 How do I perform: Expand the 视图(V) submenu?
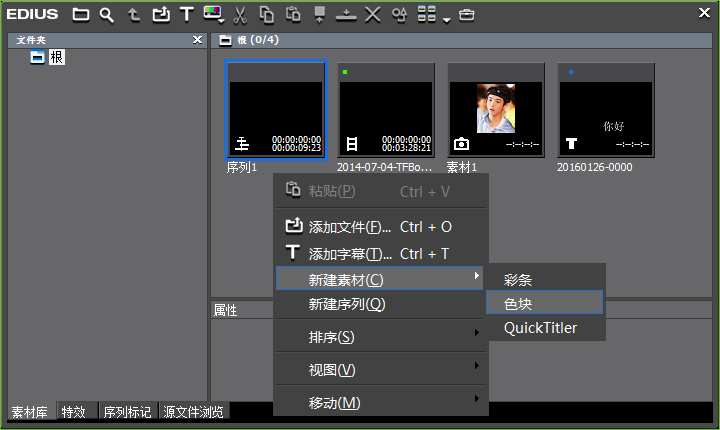click(x=381, y=370)
